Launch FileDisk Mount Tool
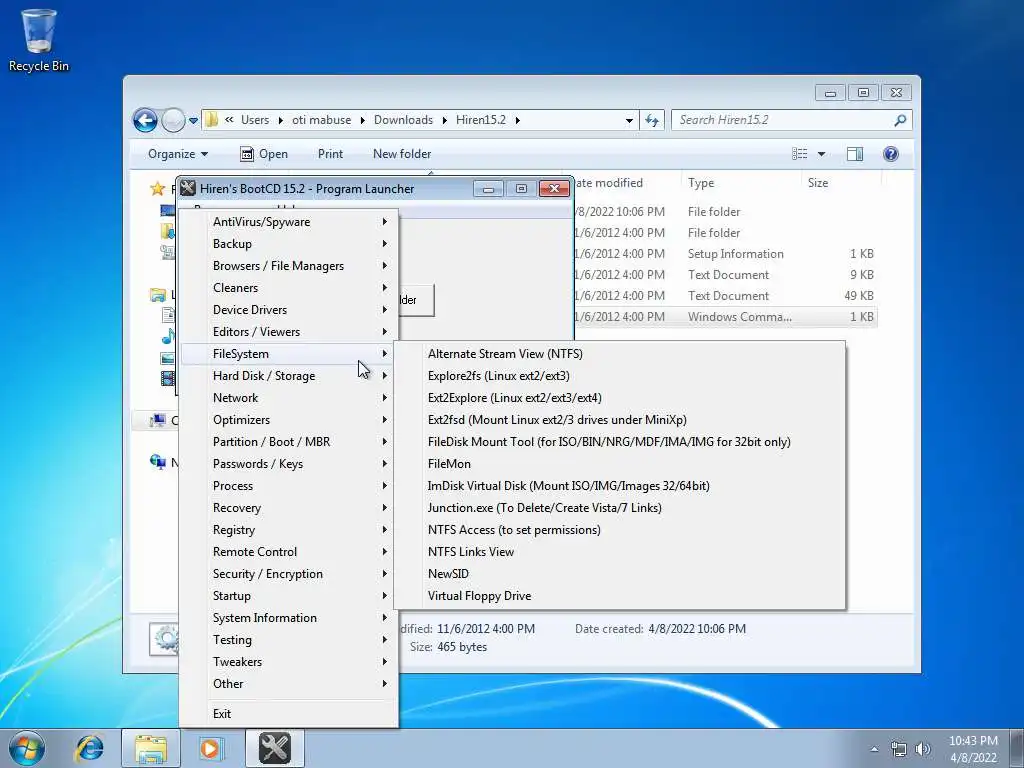The width and height of the screenshot is (1024, 768). (619, 442)
